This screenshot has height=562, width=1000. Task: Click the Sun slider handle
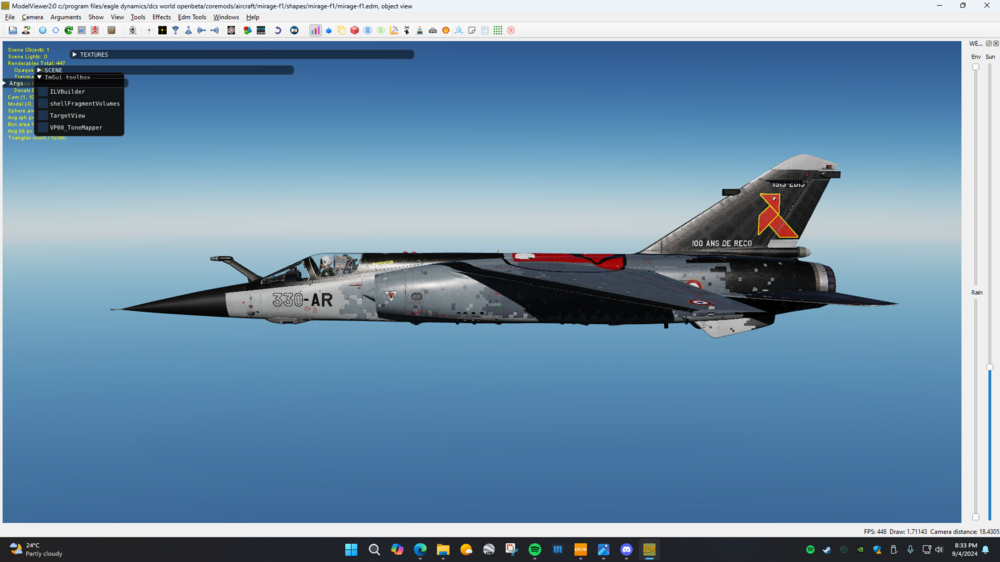(x=990, y=367)
